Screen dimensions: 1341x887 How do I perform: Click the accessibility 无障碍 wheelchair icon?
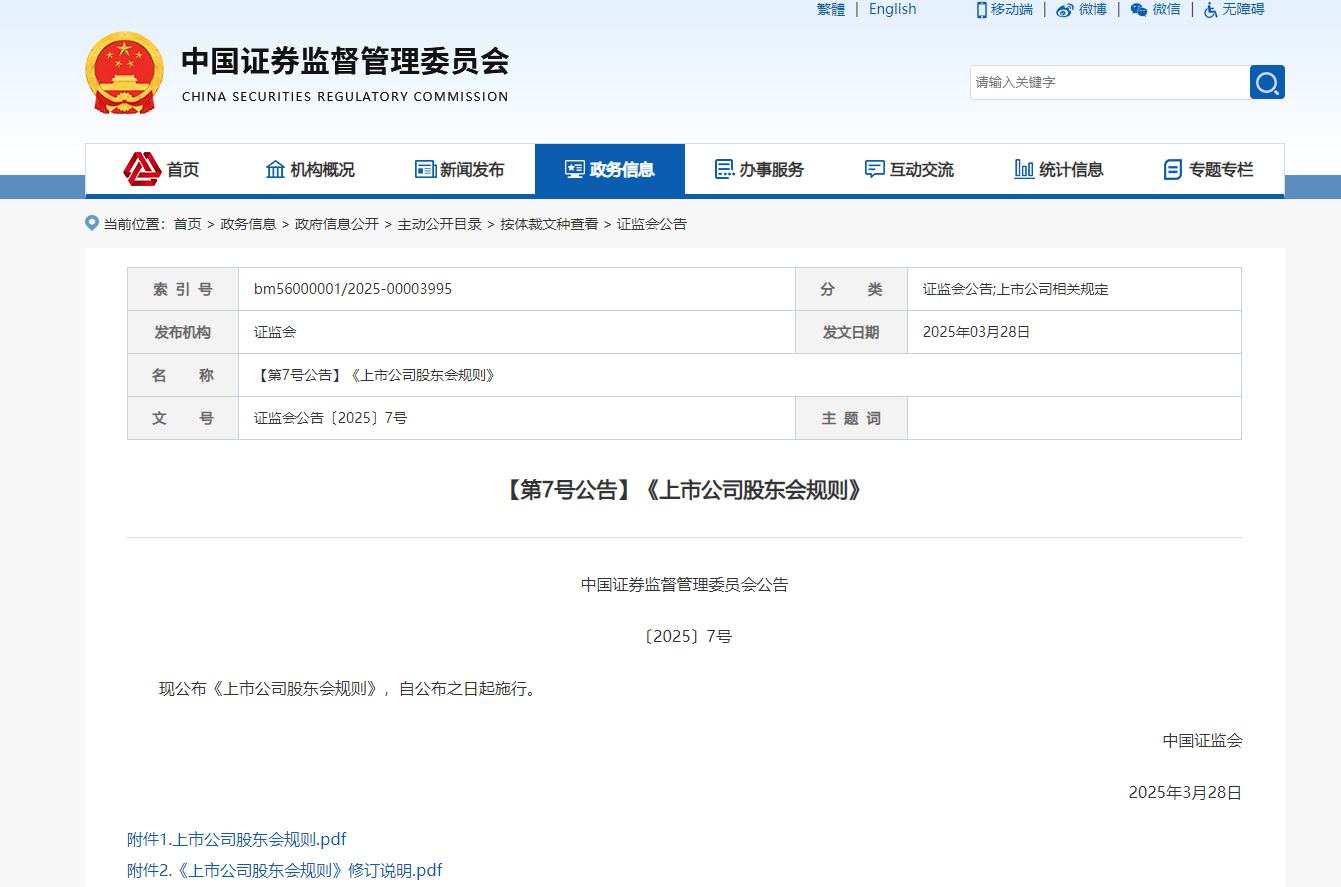coord(1210,10)
